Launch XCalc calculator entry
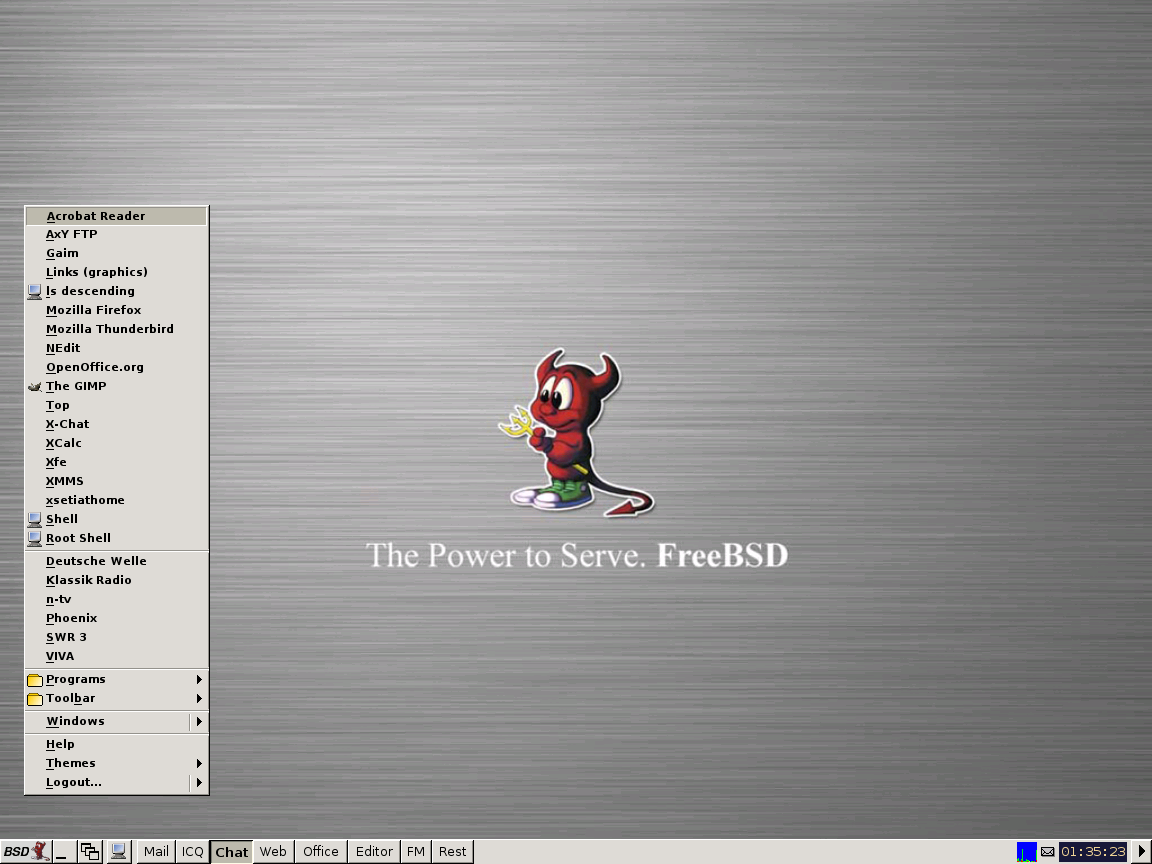The height and width of the screenshot is (864, 1152). coord(117,444)
